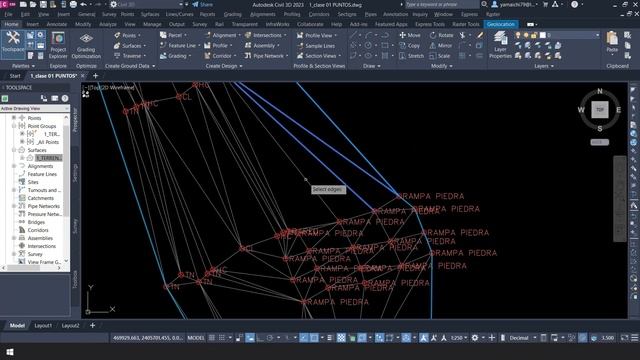The image size is (640, 360).
Task: Switch to the Home ribbon tab
Action: point(11,24)
